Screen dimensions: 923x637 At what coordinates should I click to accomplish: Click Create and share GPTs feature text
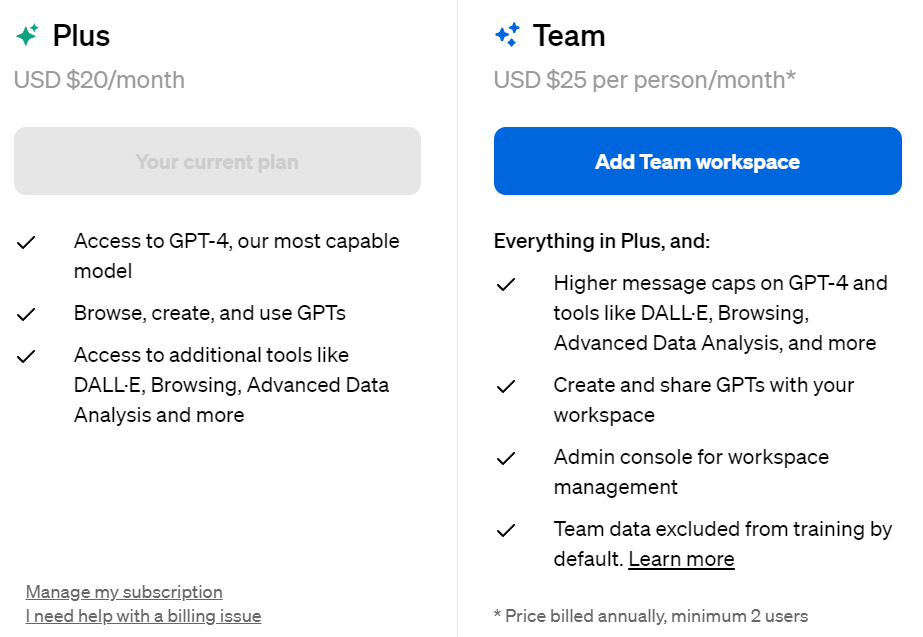click(703, 399)
